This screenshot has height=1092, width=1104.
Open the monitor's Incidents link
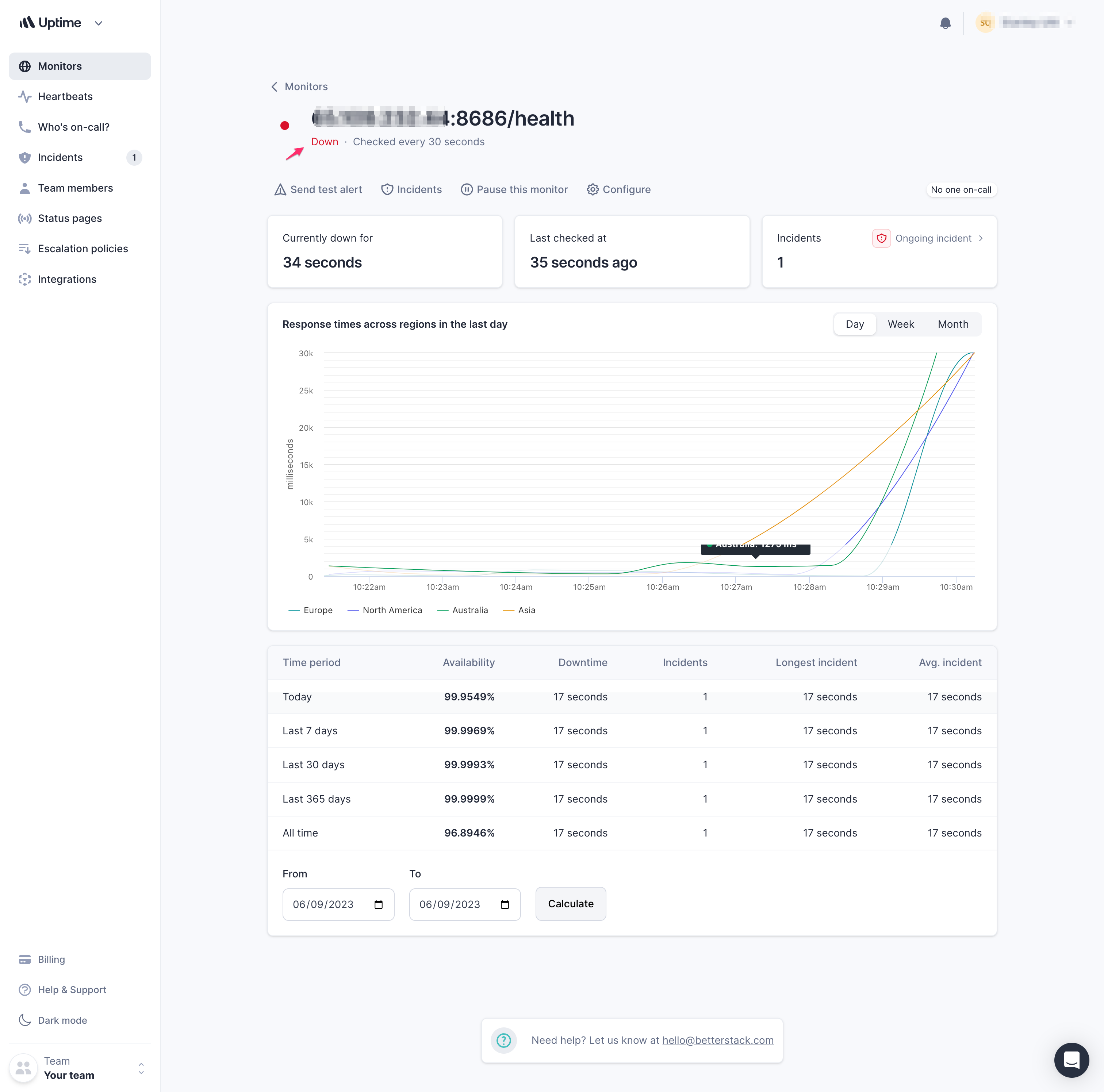coord(411,190)
